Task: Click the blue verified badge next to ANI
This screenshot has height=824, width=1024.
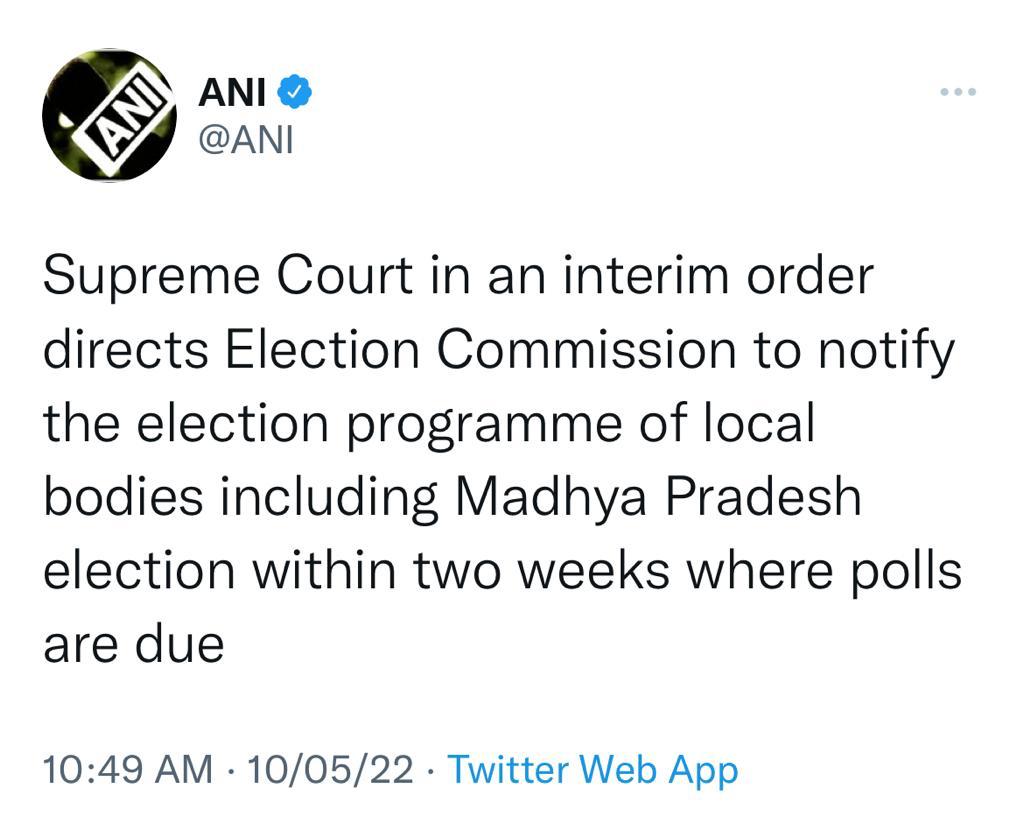Action: point(295,92)
